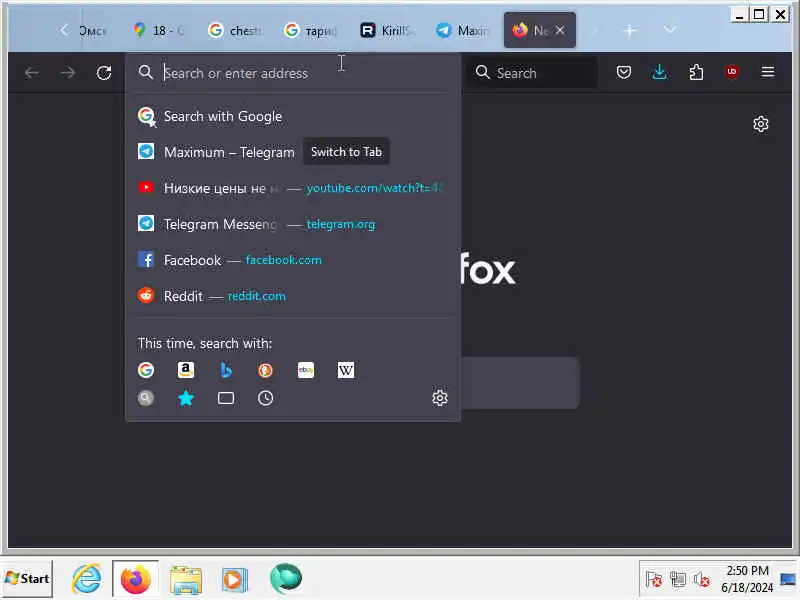Screen dimensions: 800x600
Task: Open the Reddit reddit.com suggestion
Action: [293, 296]
